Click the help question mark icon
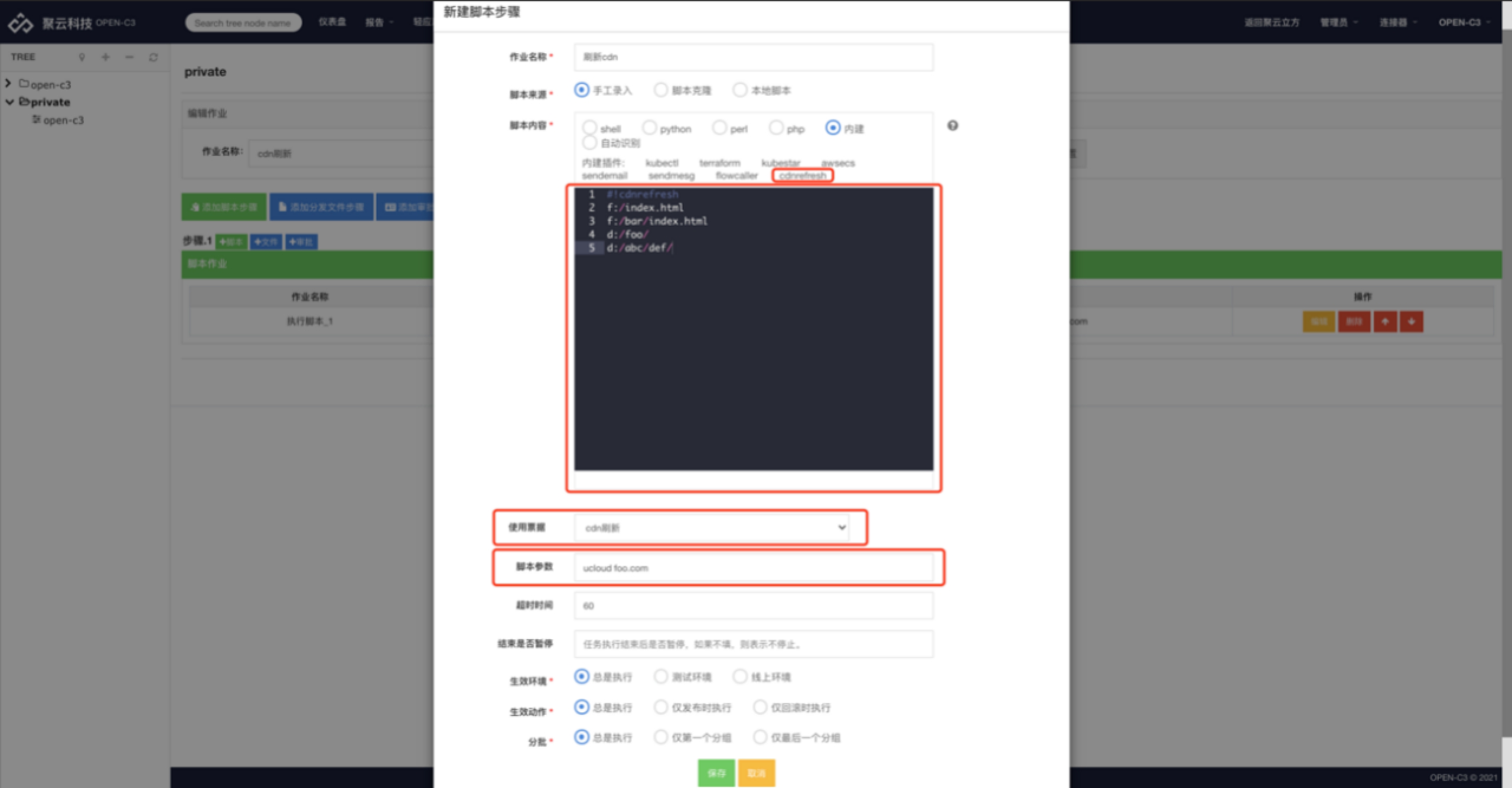 pyautogui.click(x=952, y=126)
